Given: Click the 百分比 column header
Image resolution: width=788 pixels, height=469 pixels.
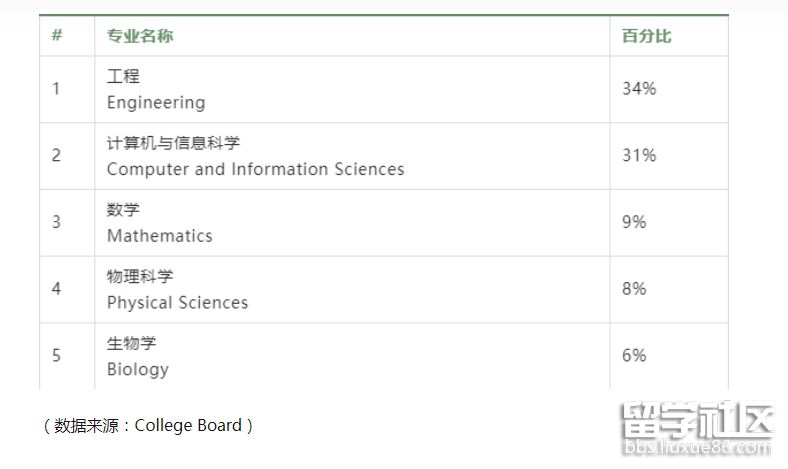Looking at the screenshot, I should [646, 36].
